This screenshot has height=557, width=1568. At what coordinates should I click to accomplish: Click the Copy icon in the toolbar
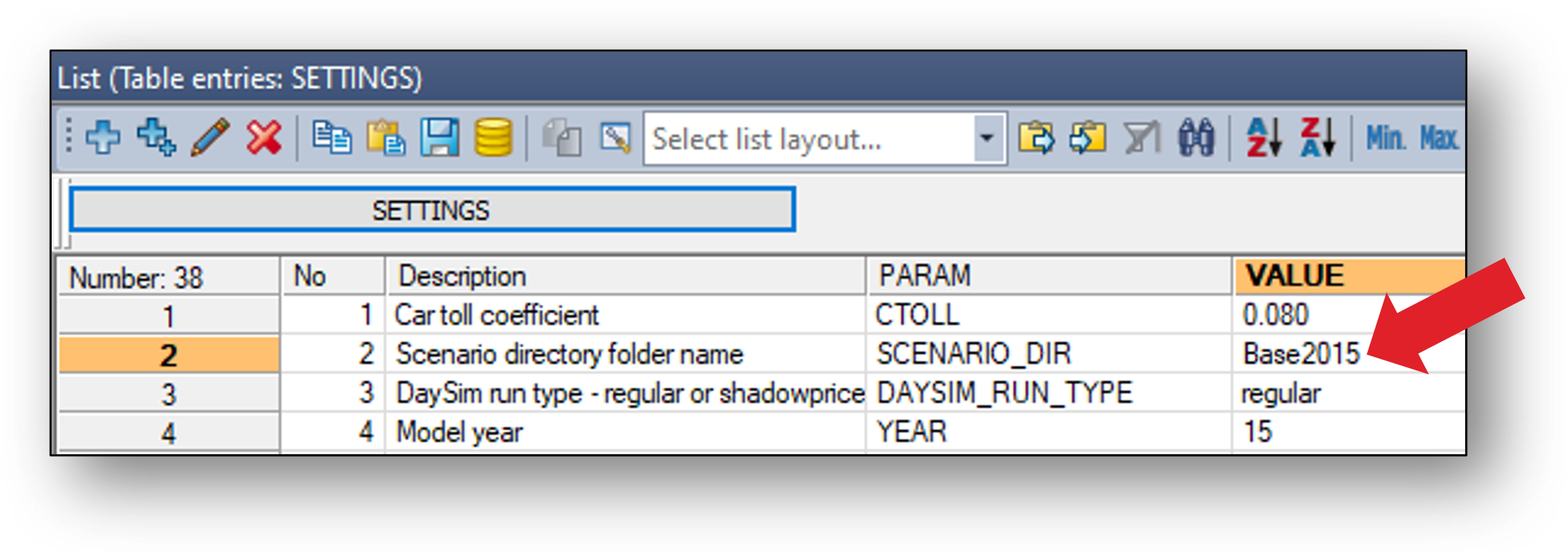click(331, 138)
